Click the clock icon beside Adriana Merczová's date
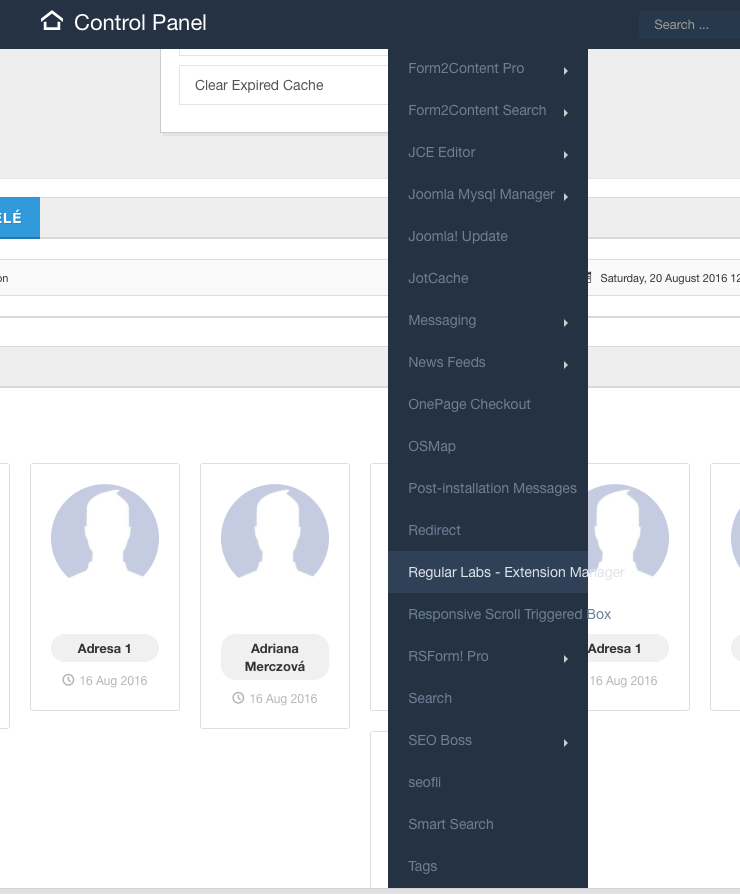This screenshot has width=740, height=894. (238, 698)
